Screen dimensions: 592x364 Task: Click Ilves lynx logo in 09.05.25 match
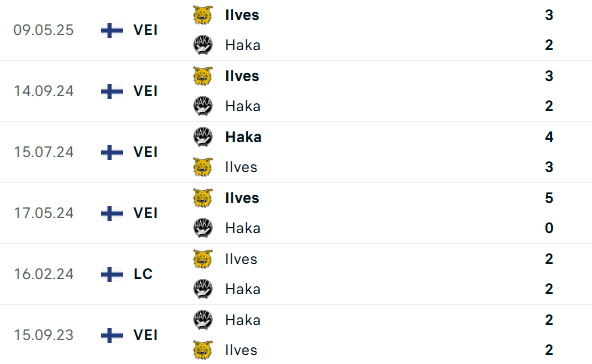203,15
